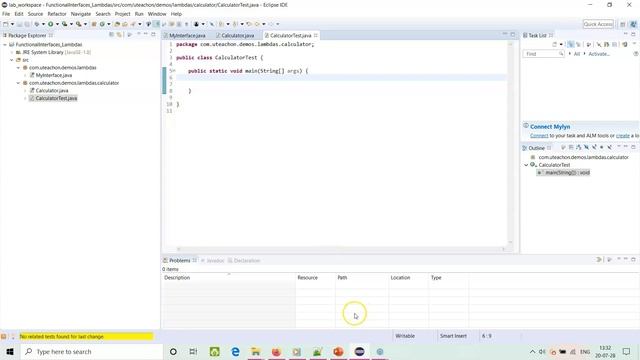Click the green Run toolbar button
640x360 pixels.
[x=51, y=24]
